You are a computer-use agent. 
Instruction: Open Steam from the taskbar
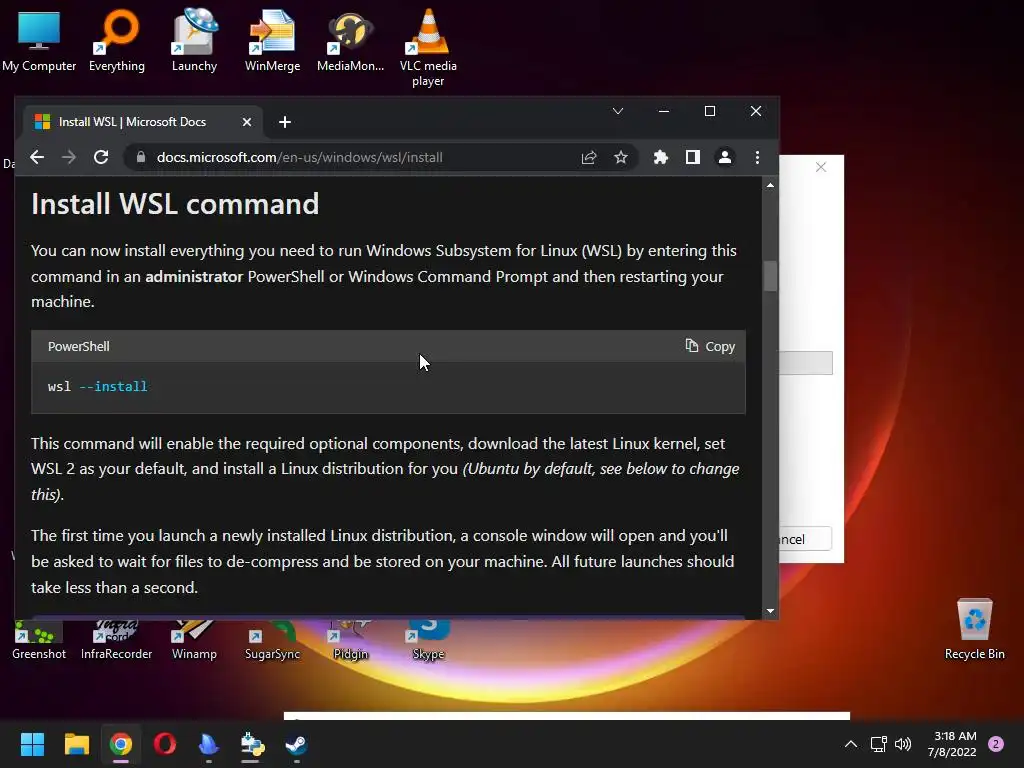pyautogui.click(x=296, y=744)
